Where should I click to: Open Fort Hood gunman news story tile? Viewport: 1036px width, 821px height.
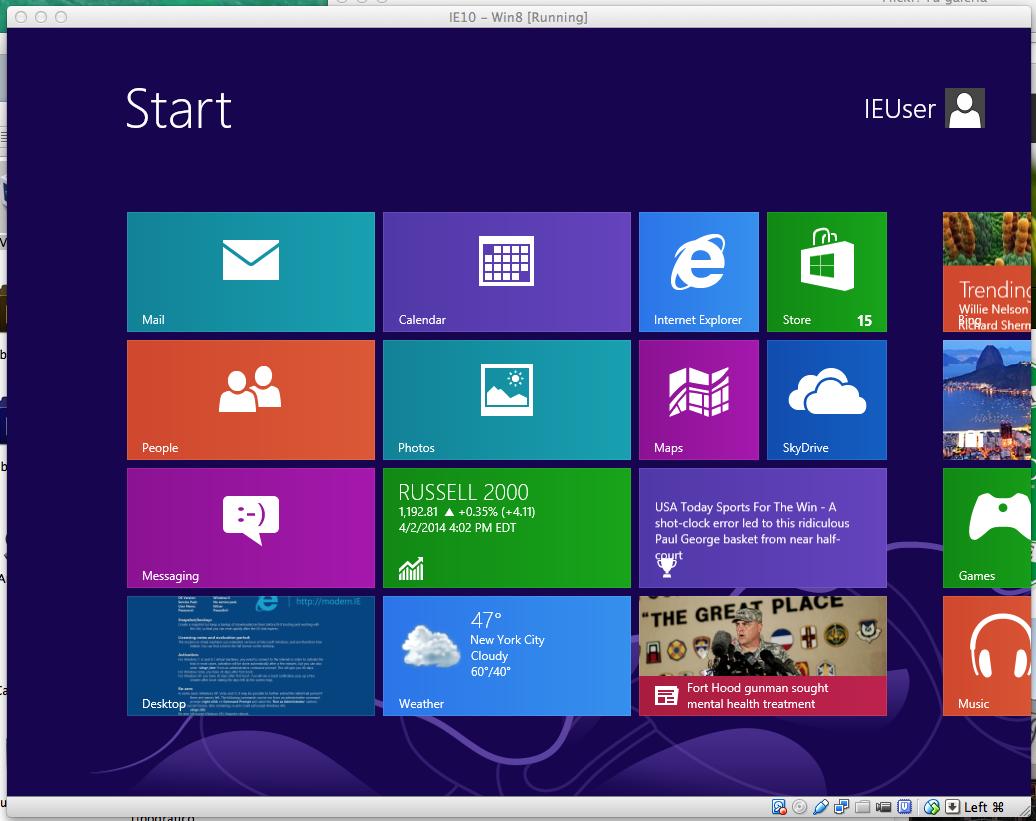(762, 655)
